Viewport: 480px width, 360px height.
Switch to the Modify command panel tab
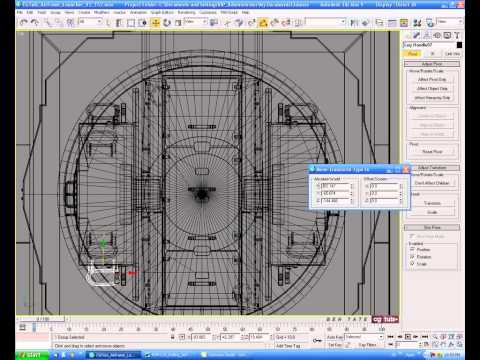pos(416,35)
